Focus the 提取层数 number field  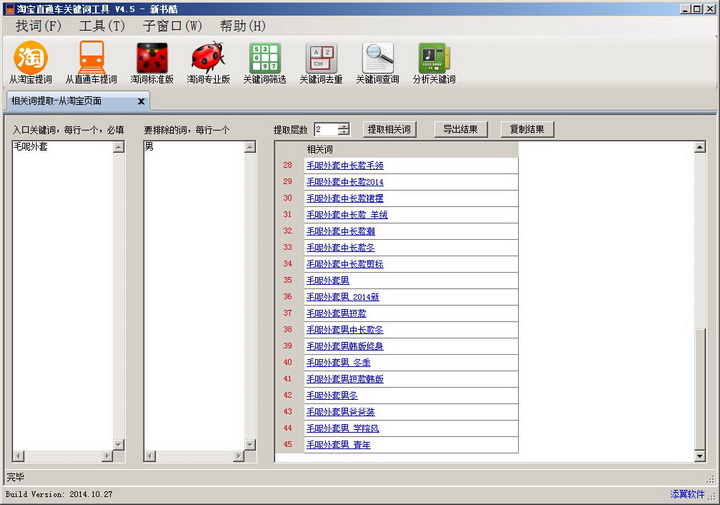click(x=326, y=129)
